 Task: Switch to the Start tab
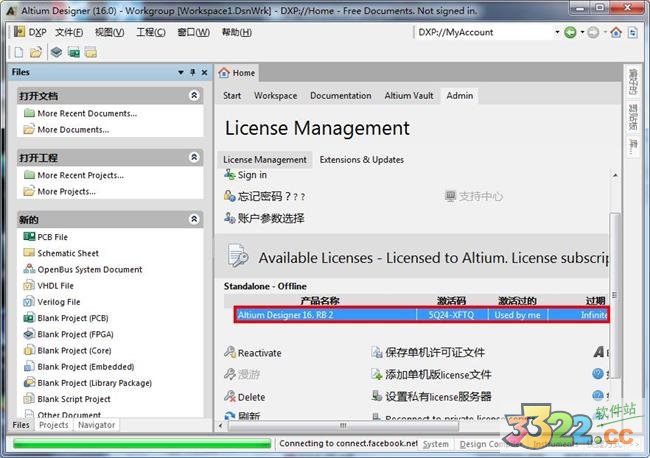pos(232,96)
